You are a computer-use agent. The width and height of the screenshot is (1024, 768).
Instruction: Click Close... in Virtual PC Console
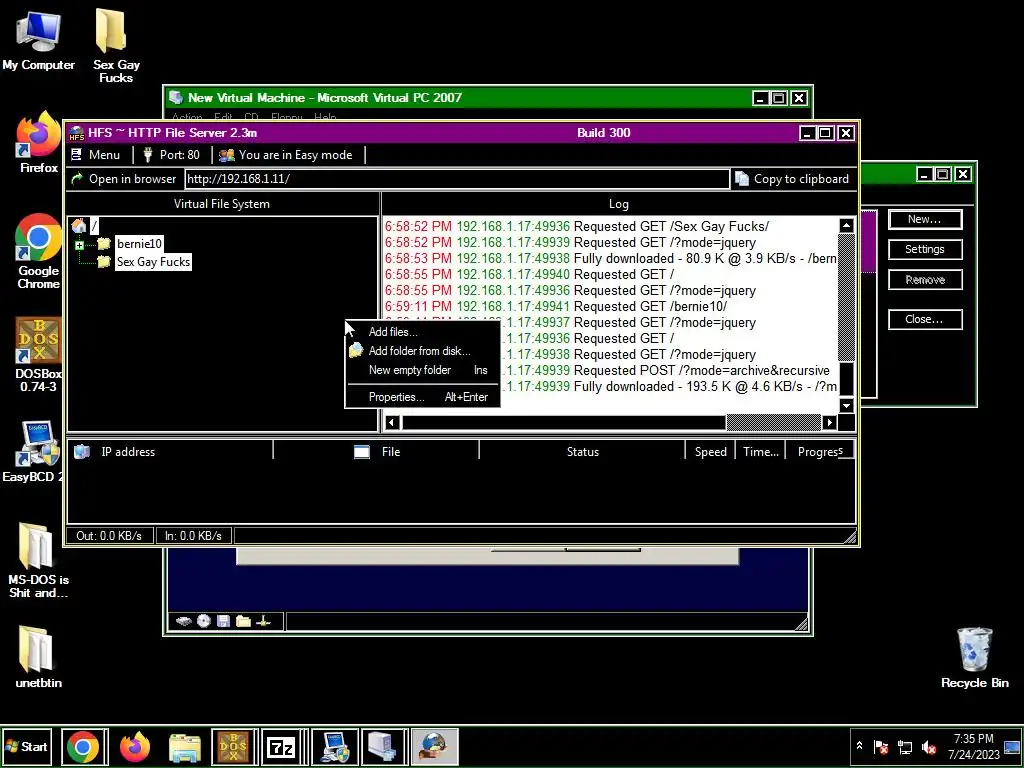[x=925, y=319]
